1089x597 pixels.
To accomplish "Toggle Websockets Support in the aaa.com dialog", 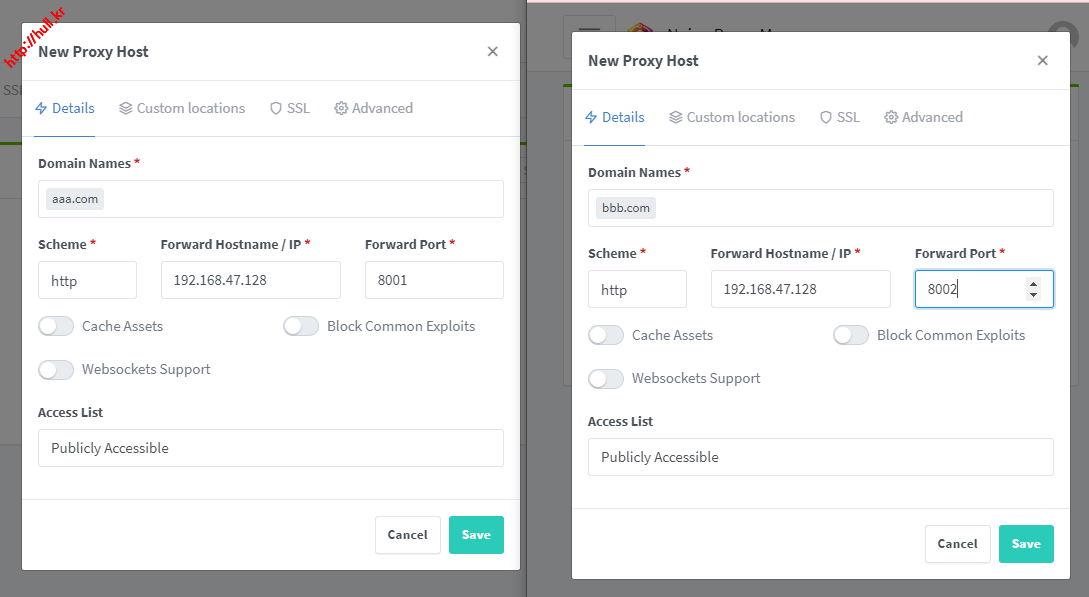I will tap(56, 369).
